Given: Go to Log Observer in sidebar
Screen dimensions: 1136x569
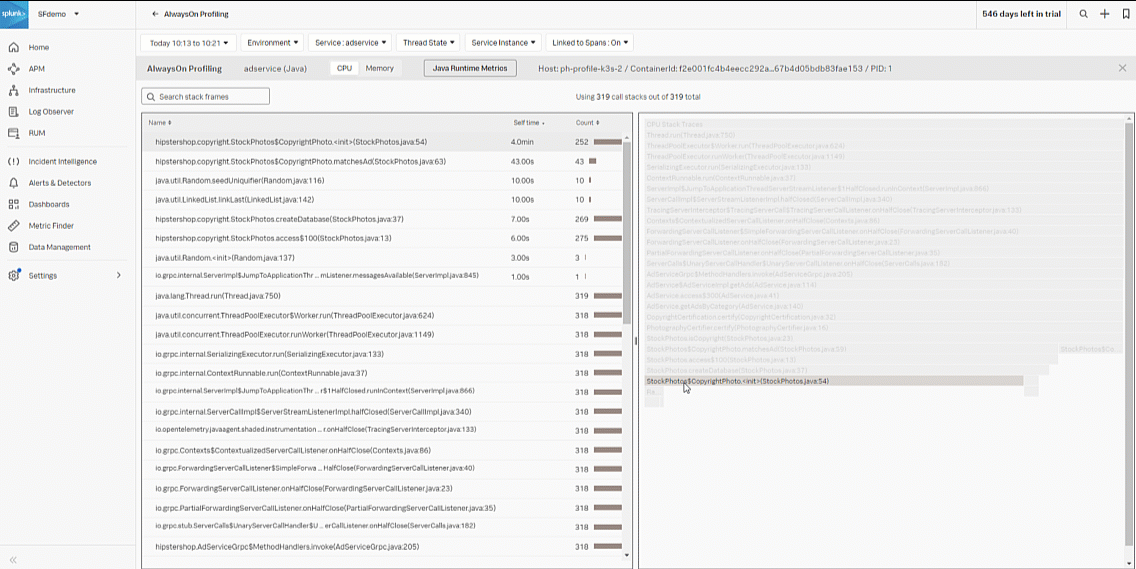Looking at the screenshot, I should tap(51, 111).
